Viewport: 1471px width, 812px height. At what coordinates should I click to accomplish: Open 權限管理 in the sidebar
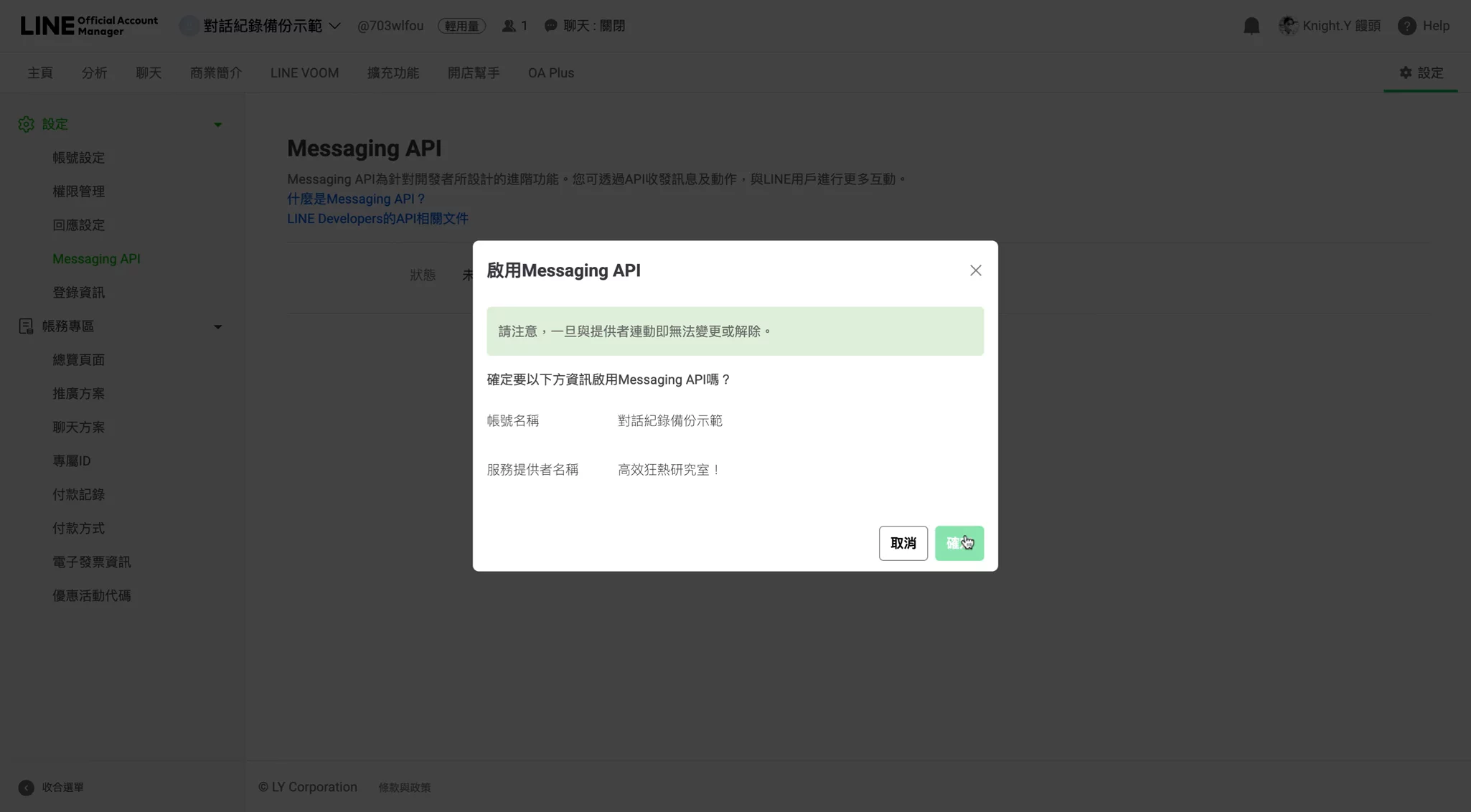(x=78, y=192)
